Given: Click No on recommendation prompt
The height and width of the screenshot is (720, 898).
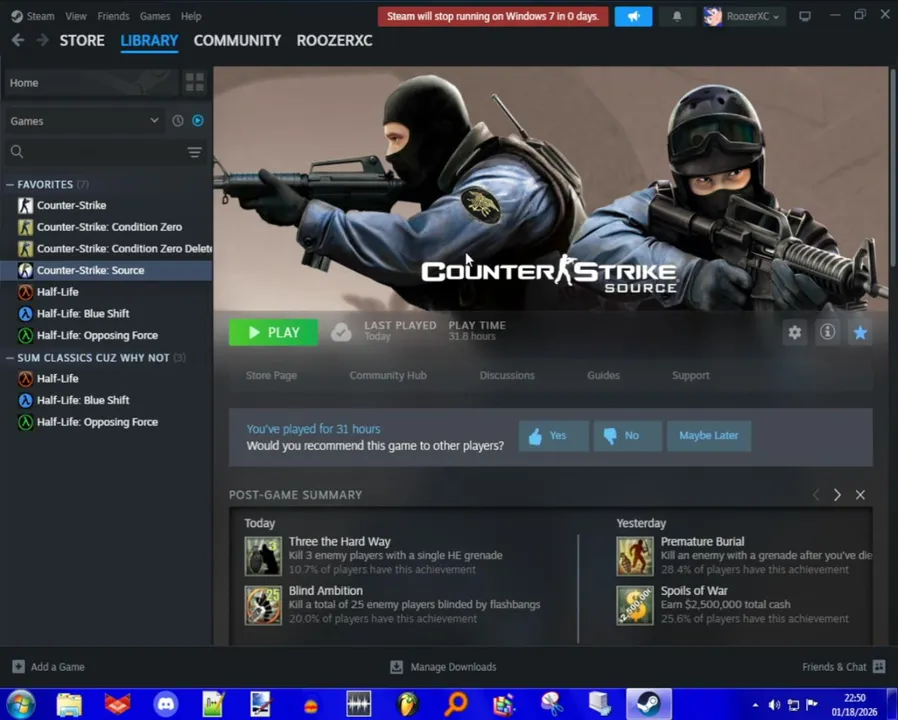Looking at the screenshot, I should [628, 436].
